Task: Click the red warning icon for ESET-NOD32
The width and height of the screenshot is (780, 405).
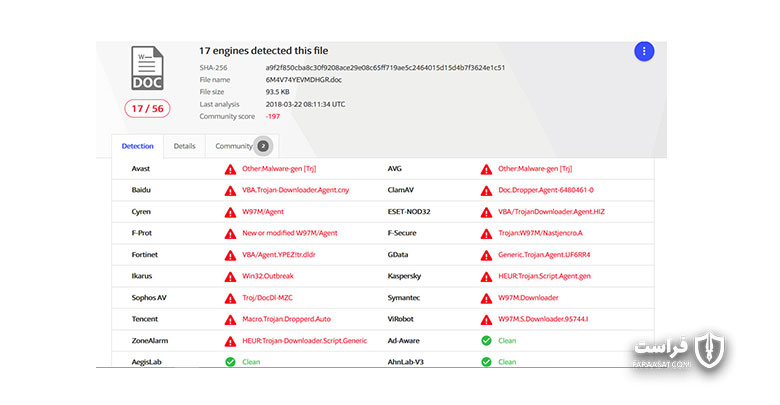Action: pyautogui.click(x=486, y=212)
